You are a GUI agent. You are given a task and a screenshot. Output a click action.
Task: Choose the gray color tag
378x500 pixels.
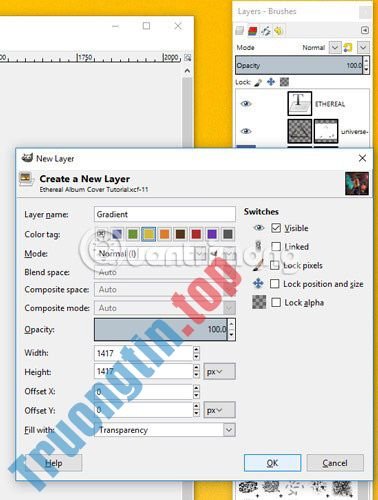tap(228, 234)
